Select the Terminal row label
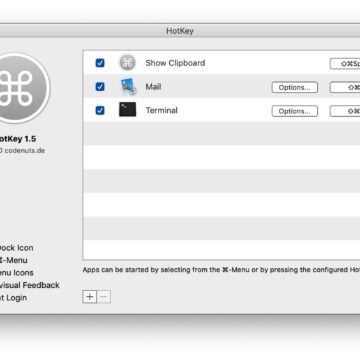Image resolution: width=360 pixels, height=360 pixels. pos(162,110)
